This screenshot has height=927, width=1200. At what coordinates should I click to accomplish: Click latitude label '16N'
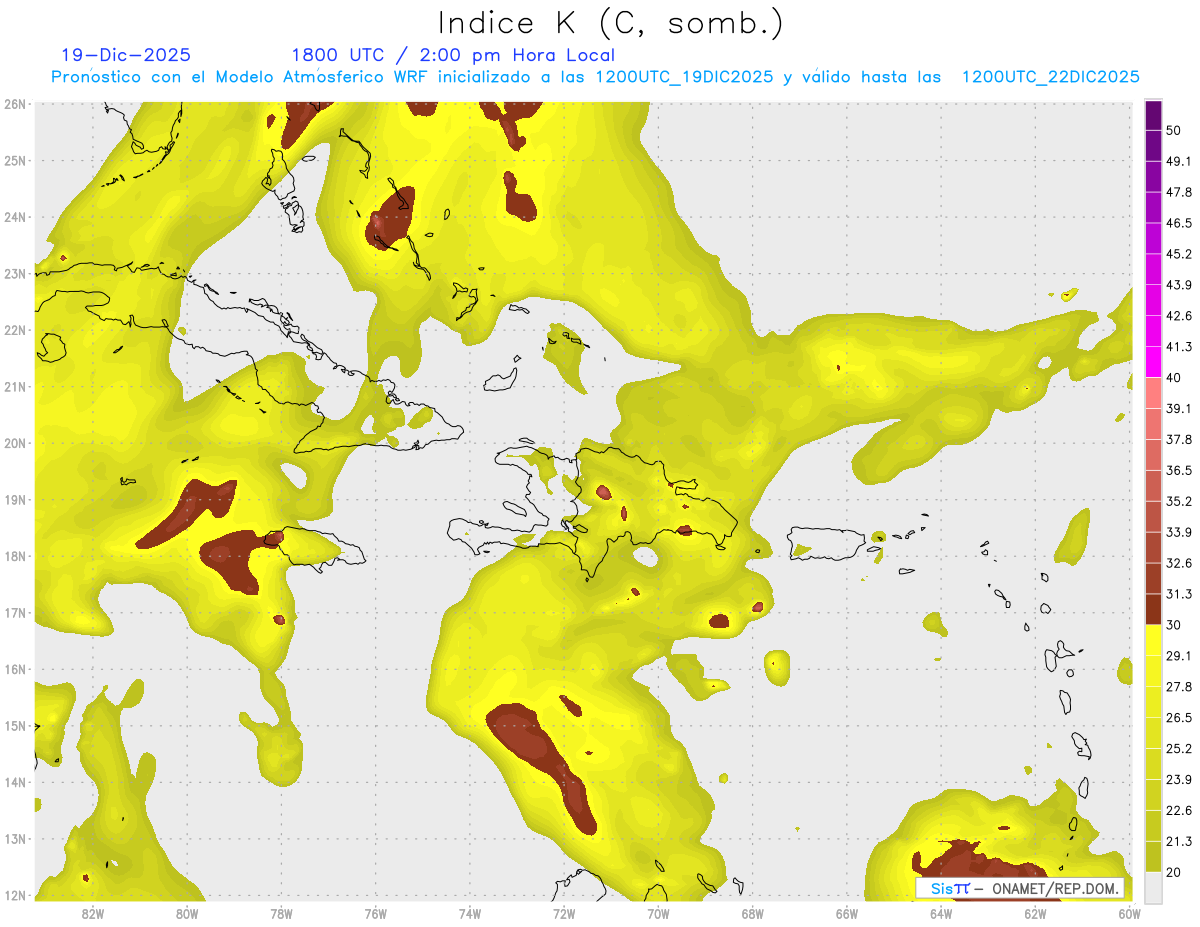[x=14, y=669]
